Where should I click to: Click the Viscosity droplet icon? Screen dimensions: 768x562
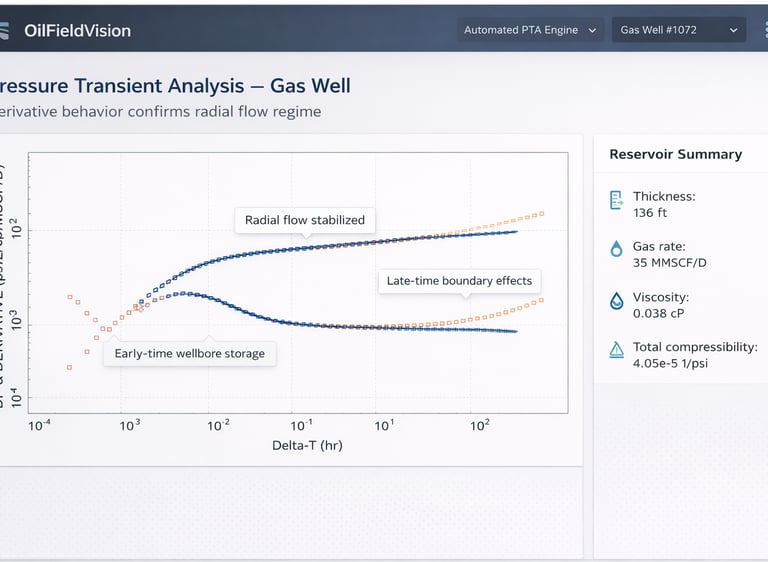tap(616, 301)
